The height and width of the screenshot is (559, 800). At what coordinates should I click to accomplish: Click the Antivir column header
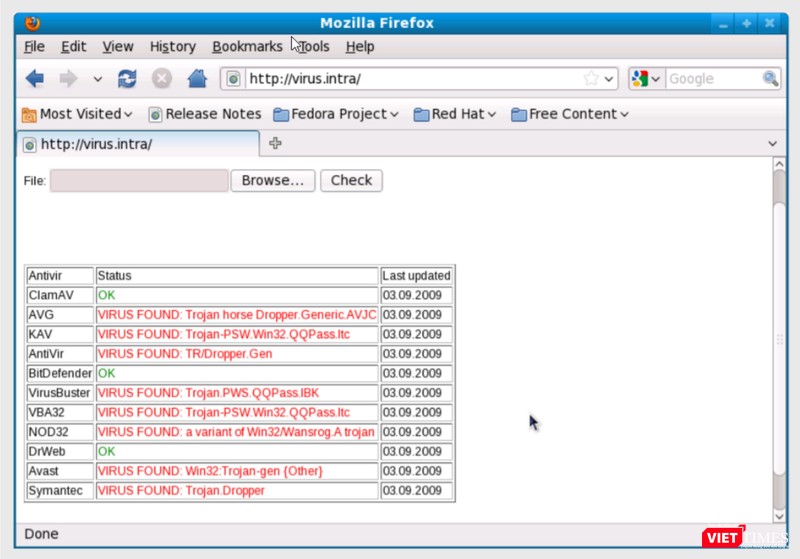tap(60, 275)
